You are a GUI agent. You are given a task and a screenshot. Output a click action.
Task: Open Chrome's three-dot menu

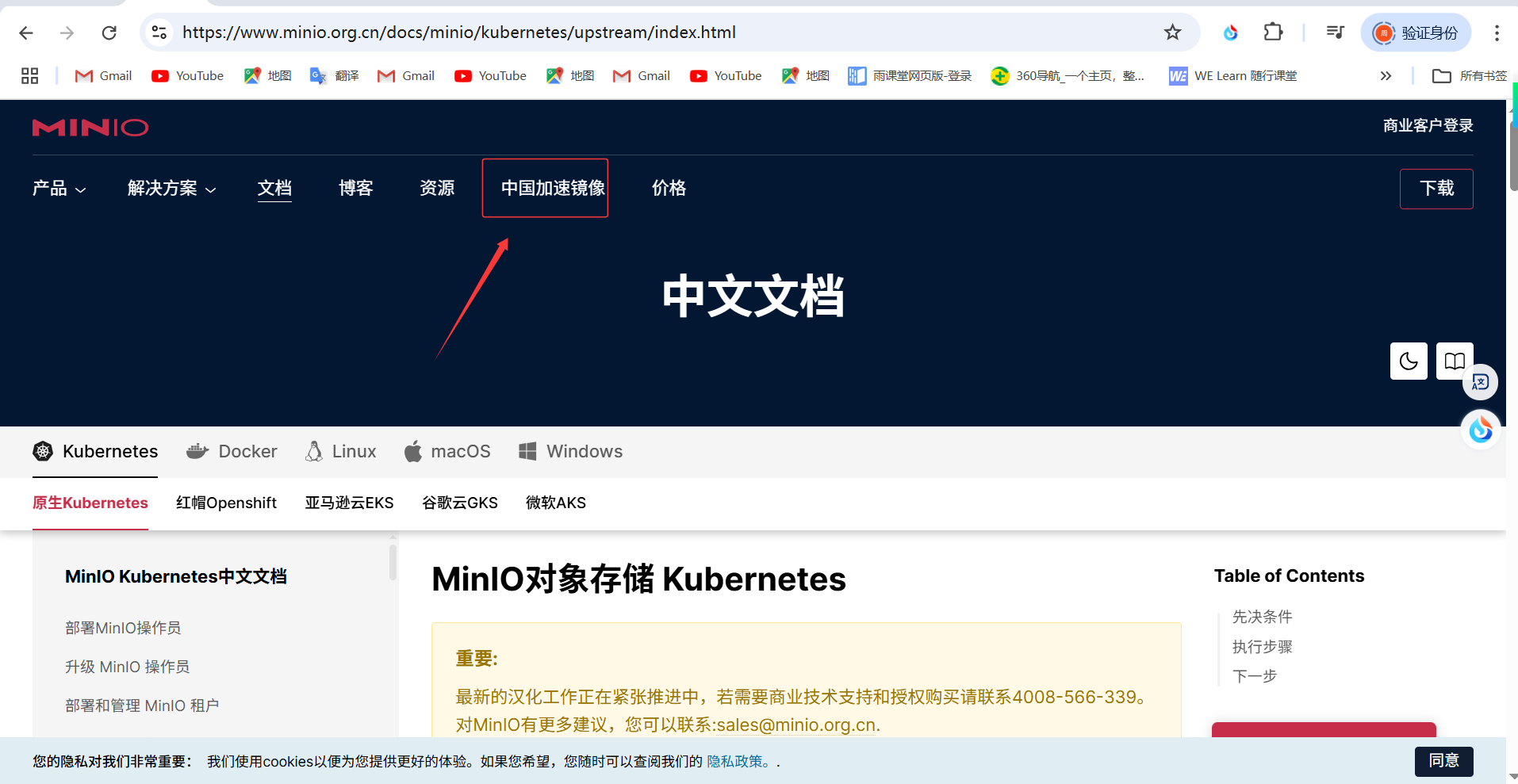(x=1497, y=33)
